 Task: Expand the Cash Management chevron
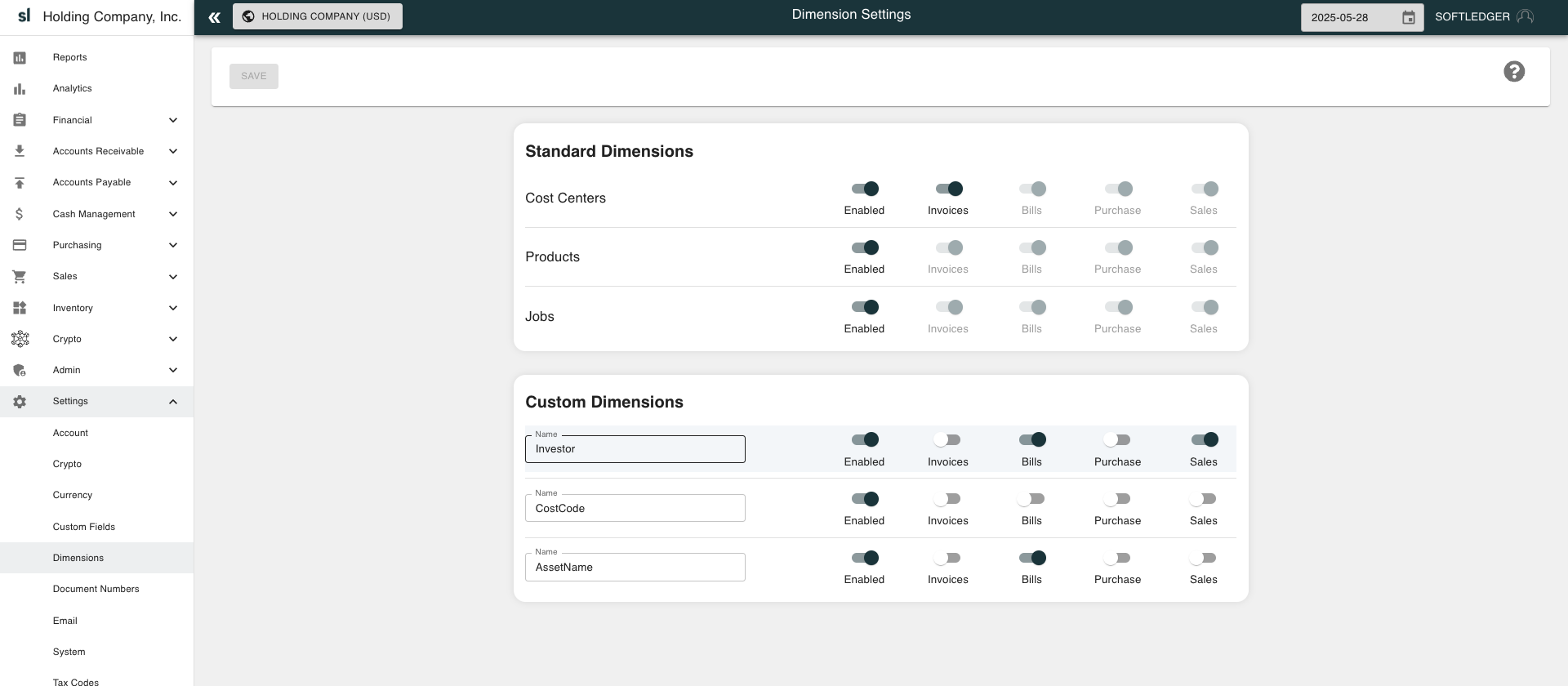click(x=173, y=214)
